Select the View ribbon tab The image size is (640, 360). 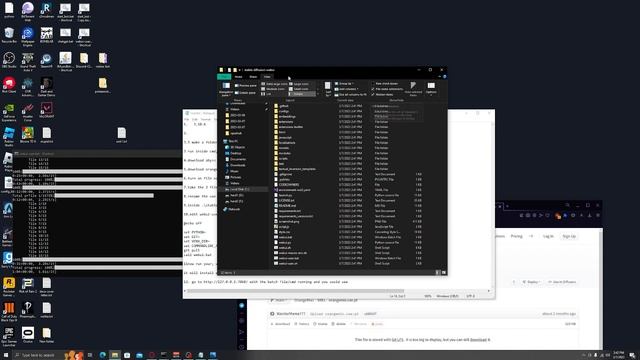coord(267,77)
